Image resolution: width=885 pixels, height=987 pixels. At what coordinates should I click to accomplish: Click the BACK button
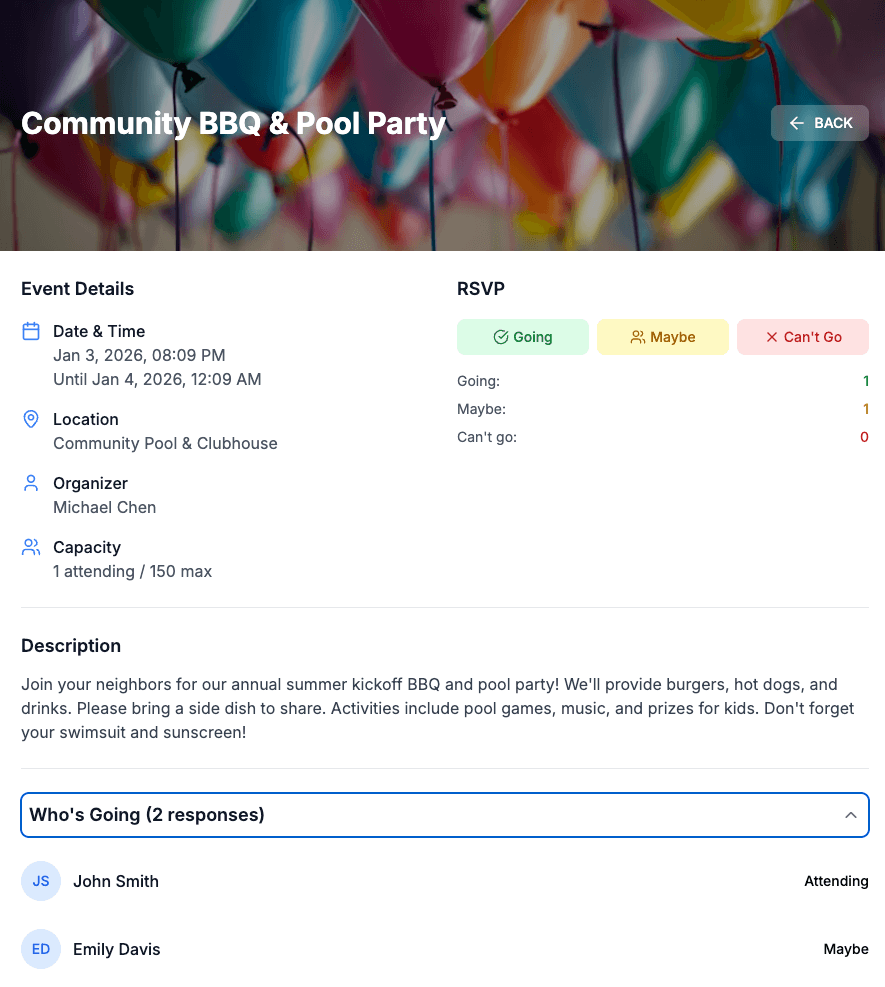(x=820, y=123)
